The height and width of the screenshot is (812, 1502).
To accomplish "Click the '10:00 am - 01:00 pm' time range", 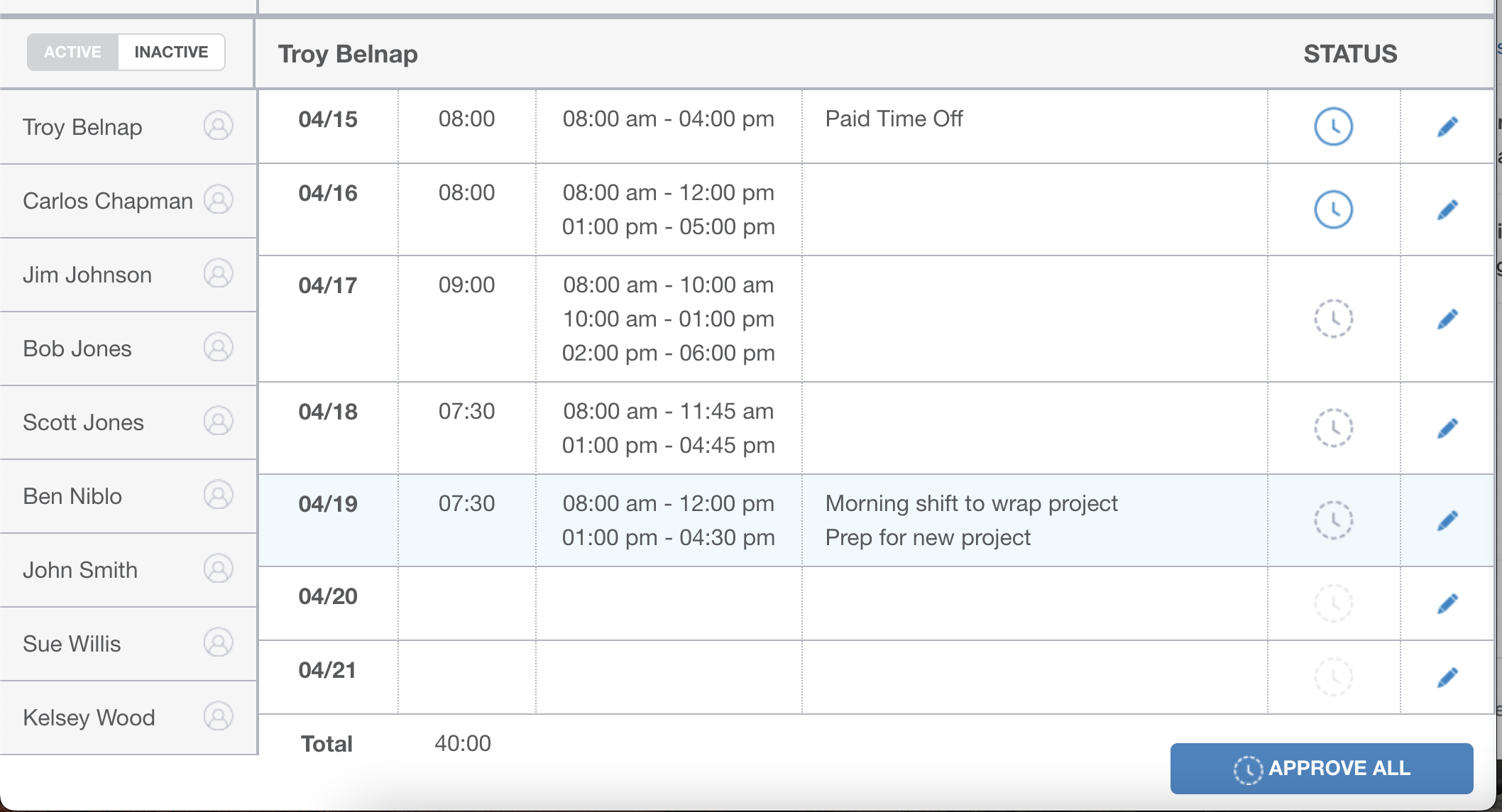I will point(668,319).
